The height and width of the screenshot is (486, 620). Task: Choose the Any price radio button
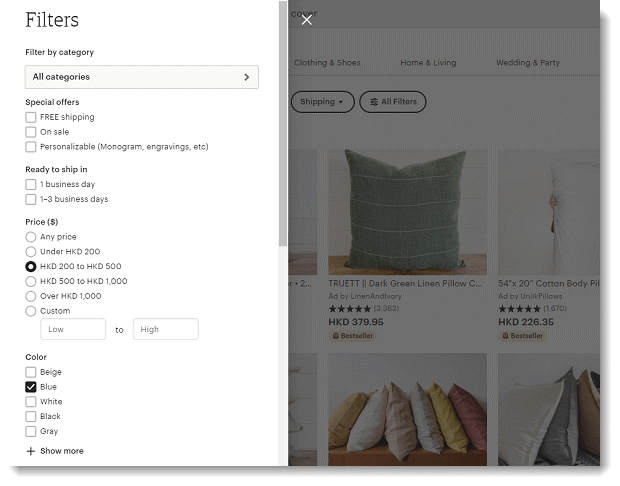pos(31,237)
